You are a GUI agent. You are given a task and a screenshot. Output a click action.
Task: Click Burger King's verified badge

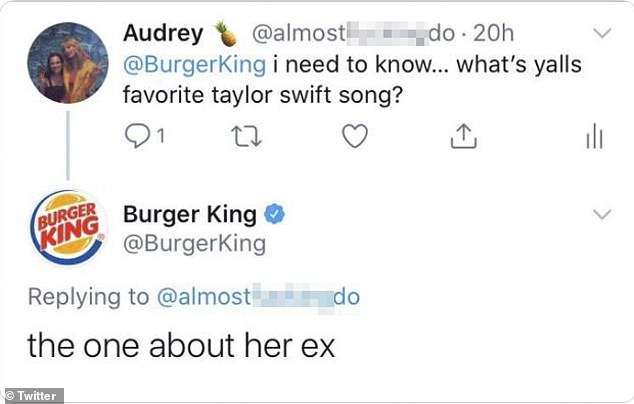click(x=275, y=213)
